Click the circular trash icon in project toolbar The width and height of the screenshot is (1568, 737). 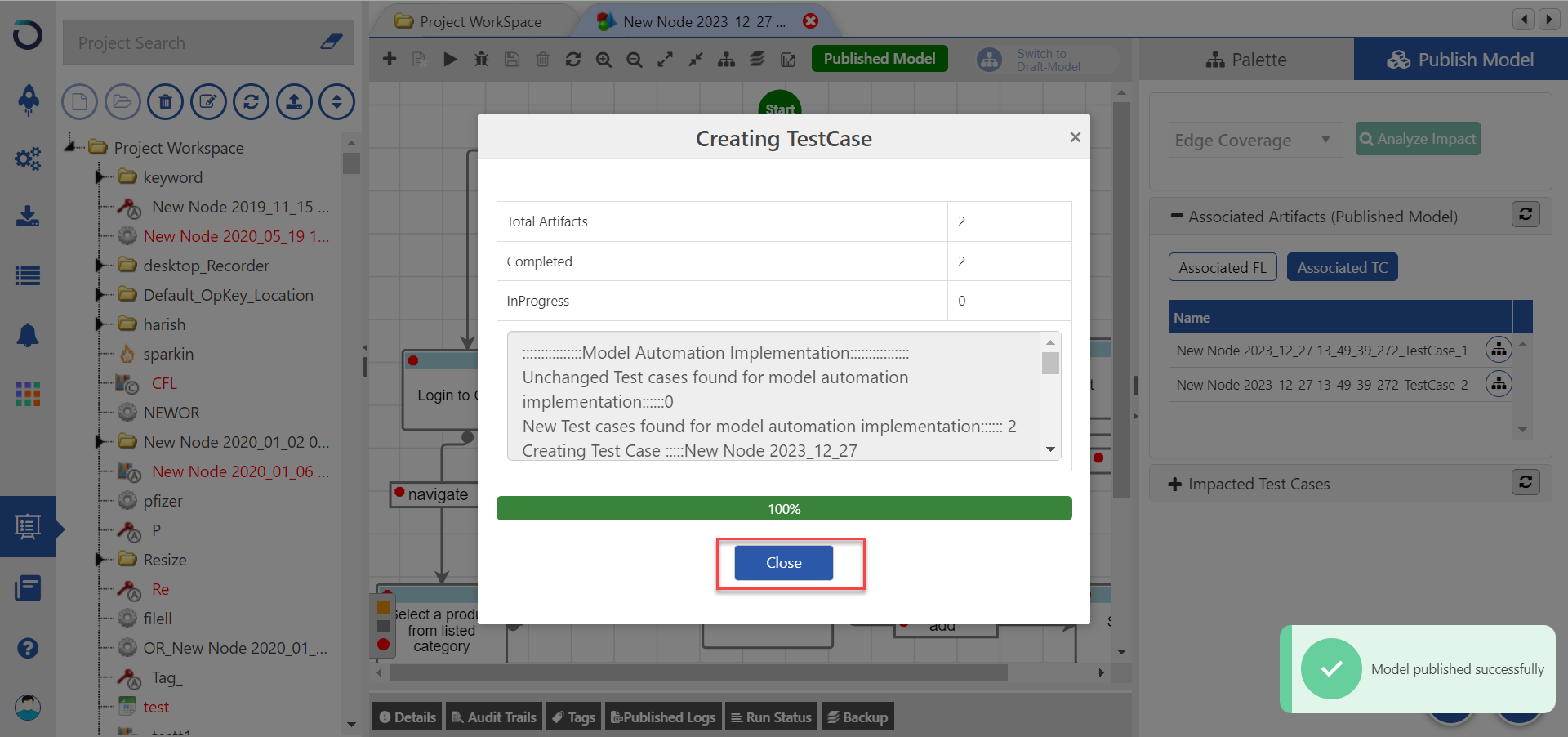(x=165, y=102)
